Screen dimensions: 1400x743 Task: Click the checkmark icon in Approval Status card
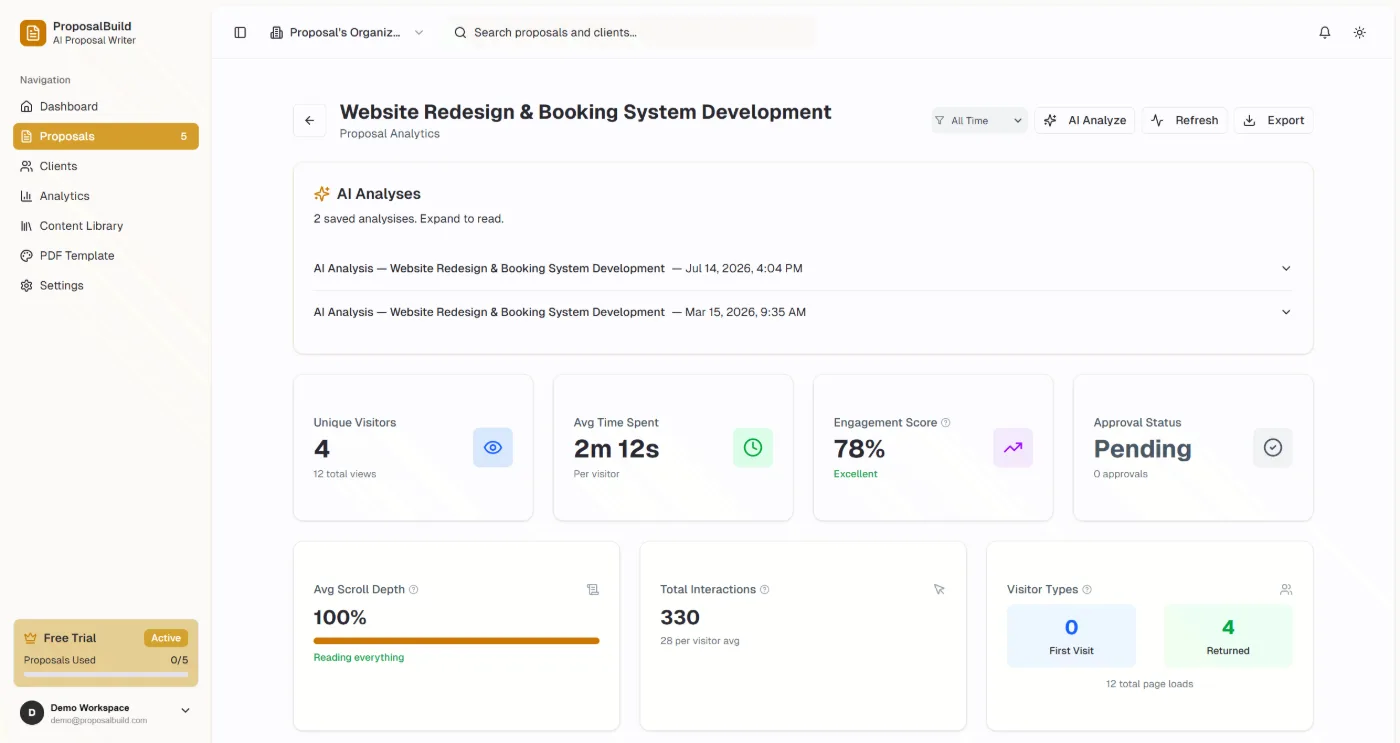click(1273, 448)
